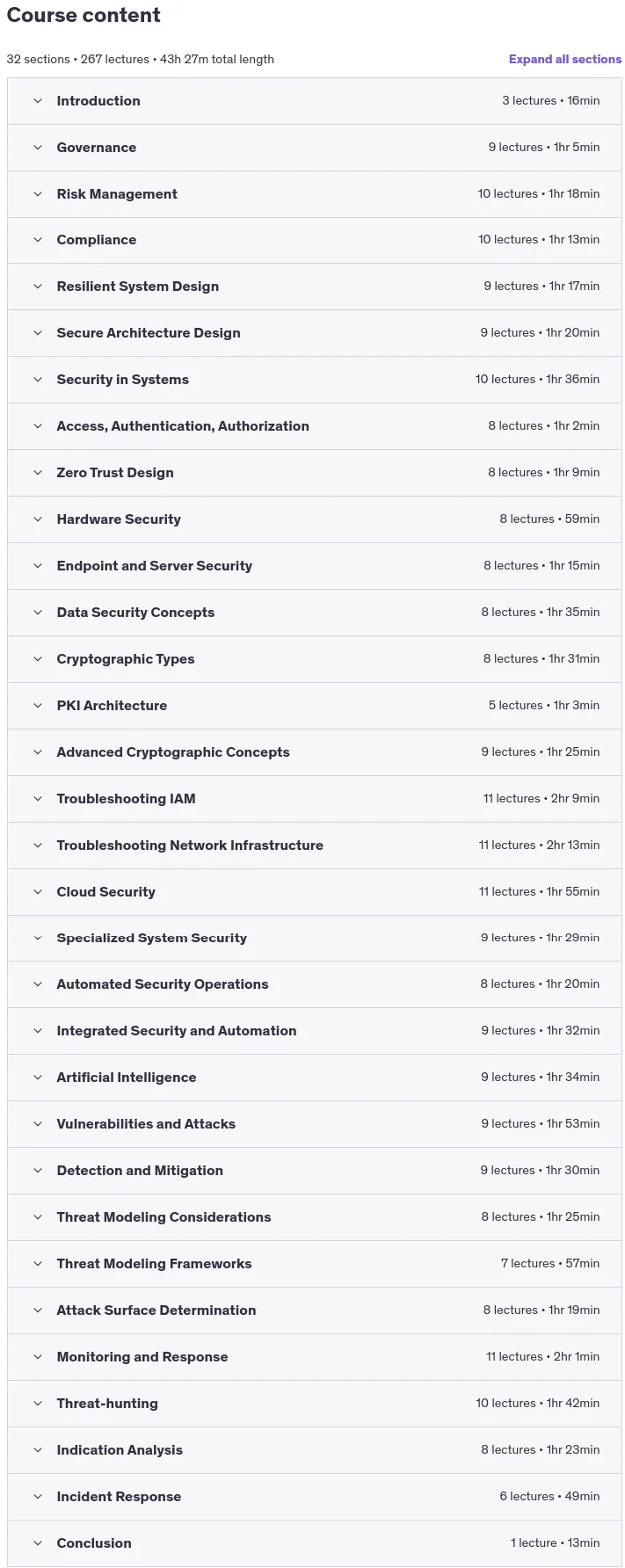Click the chevron beside Artificial Intelligence
625x1568 pixels.
click(38, 1078)
